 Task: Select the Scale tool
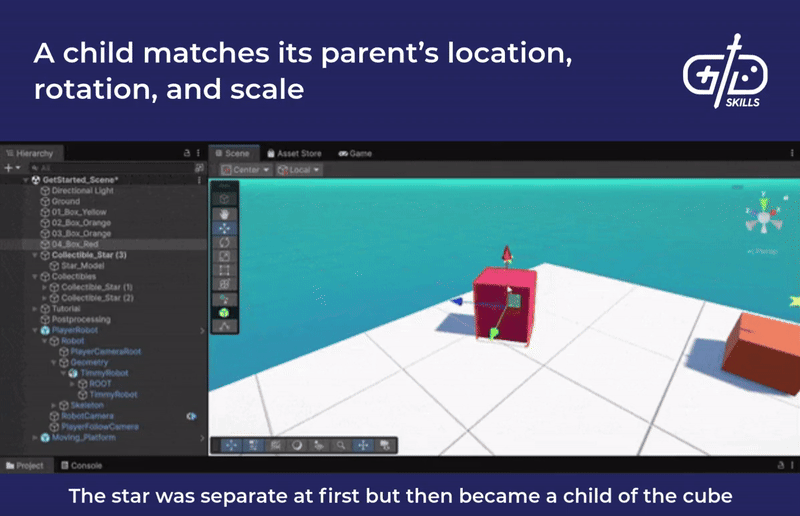pyautogui.click(x=224, y=256)
